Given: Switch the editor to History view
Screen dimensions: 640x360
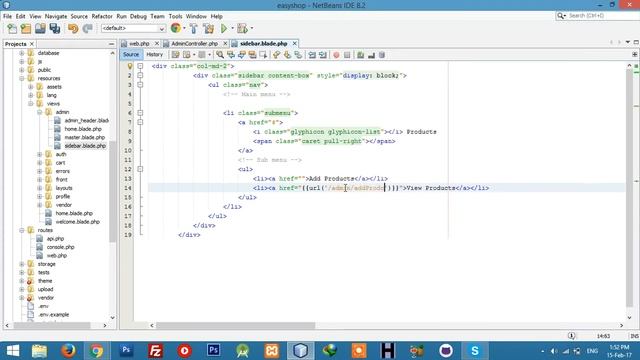Looking at the screenshot, I should (x=154, y=54).
